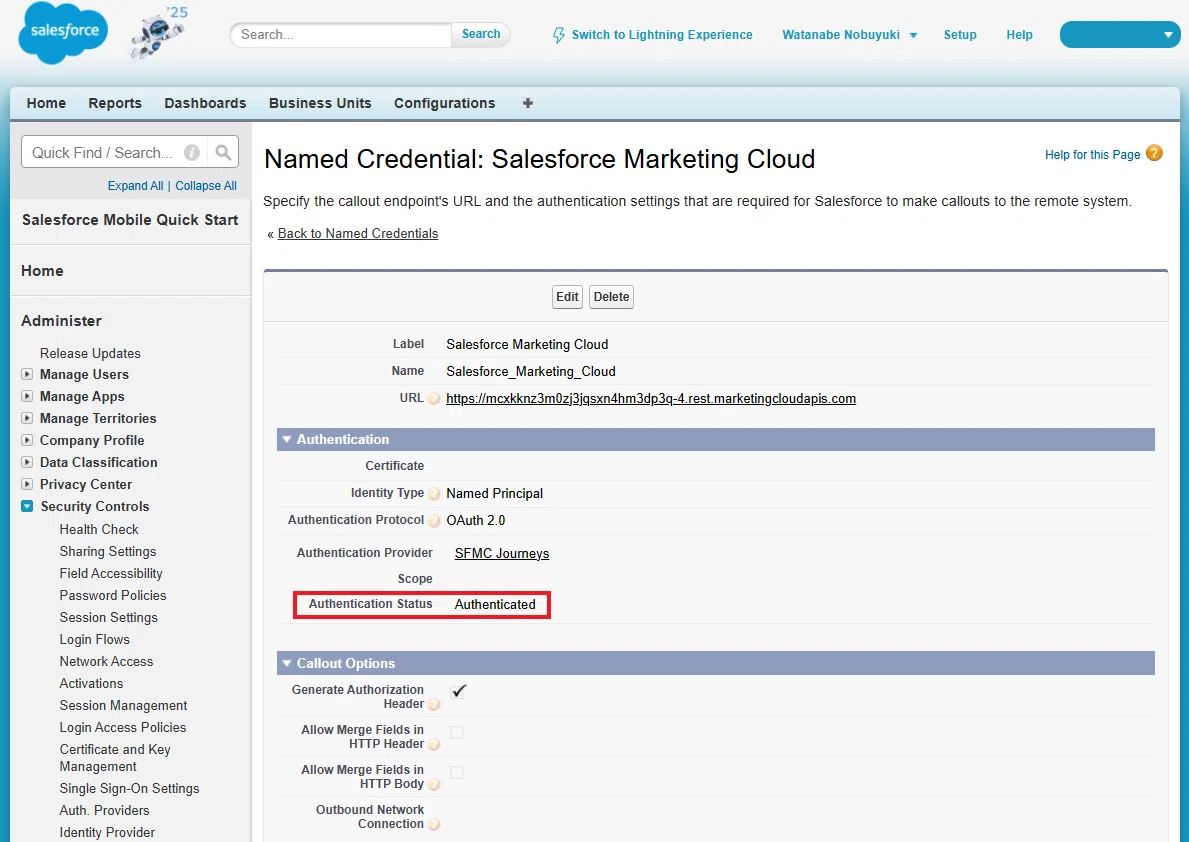Click Switch to Lightning Experience link
The height and width of the screenshot is (842, 1189).
click(662, 35)
